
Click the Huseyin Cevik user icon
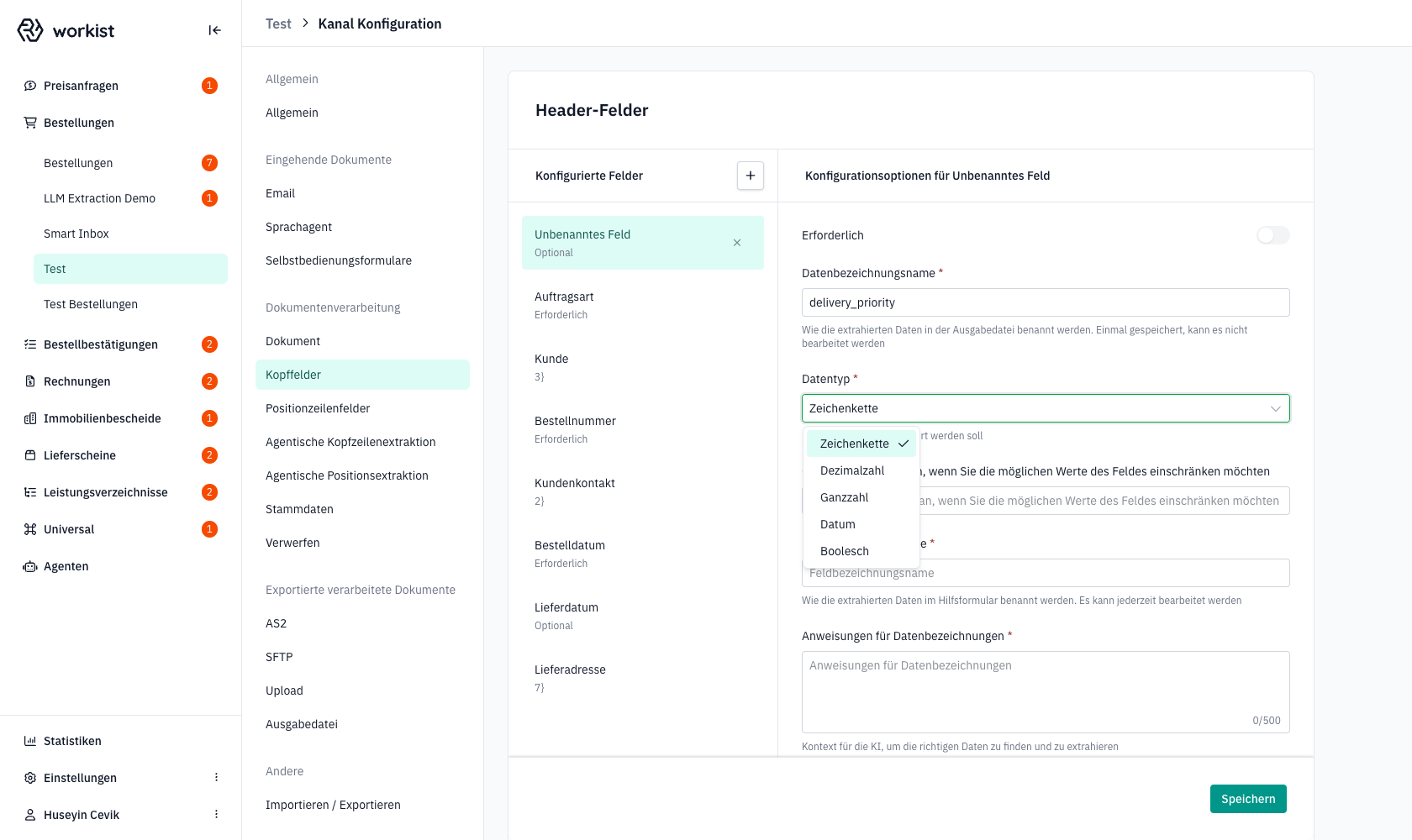30,815
